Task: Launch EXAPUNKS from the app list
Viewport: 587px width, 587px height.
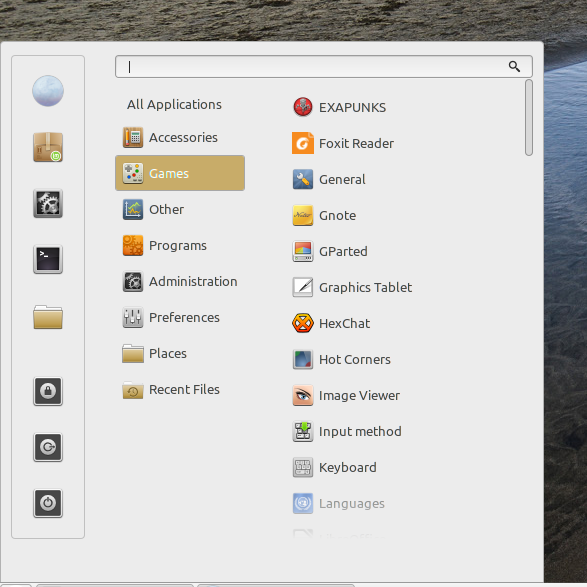Action: coord(339,107)
